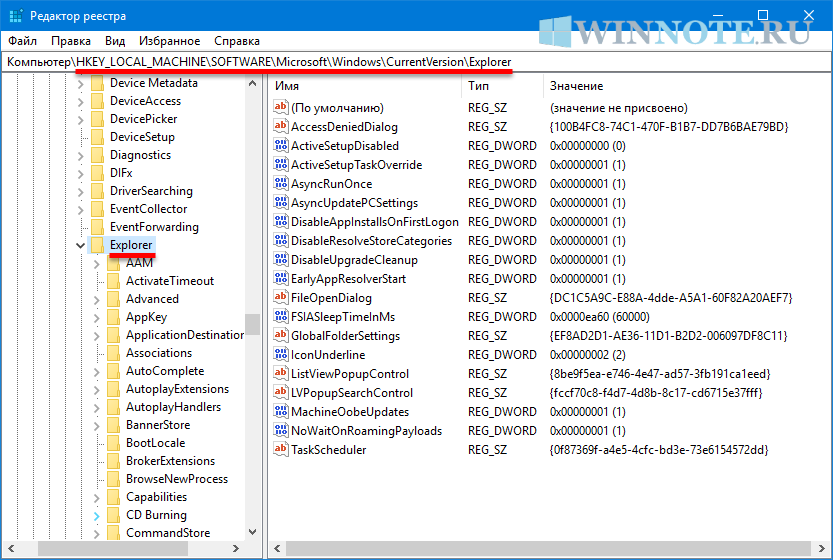Expand the DeviceAccess key
The image size is (833, 560).
pyautogui.click(x=80, y=101)
